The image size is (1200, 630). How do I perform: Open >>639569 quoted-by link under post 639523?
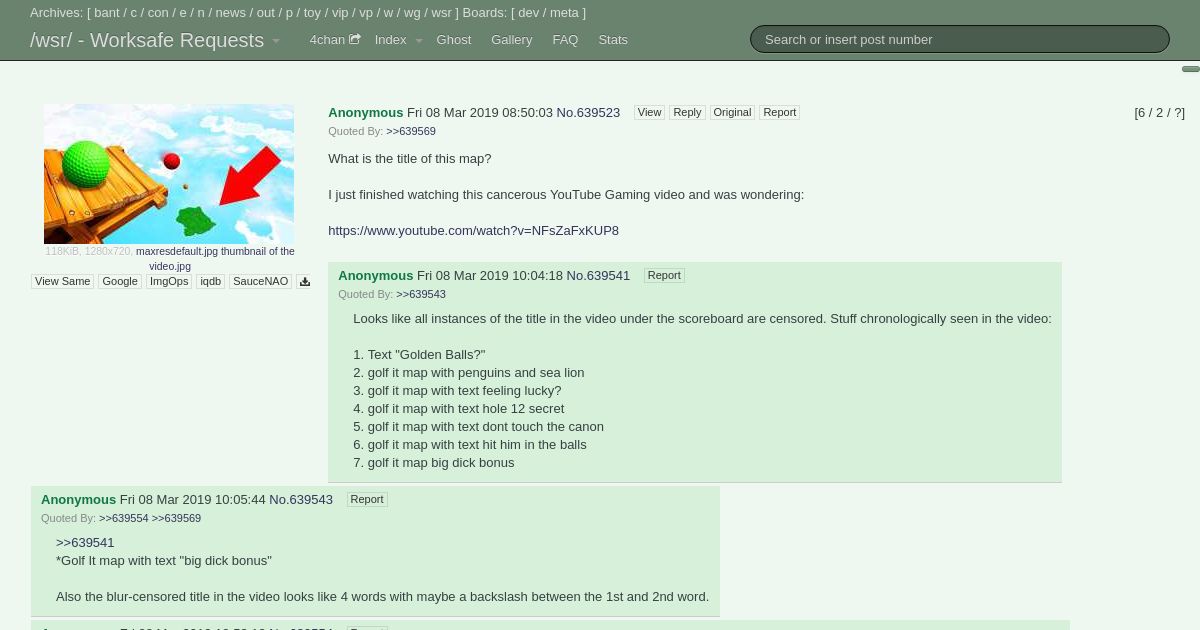tap(411, 132)
